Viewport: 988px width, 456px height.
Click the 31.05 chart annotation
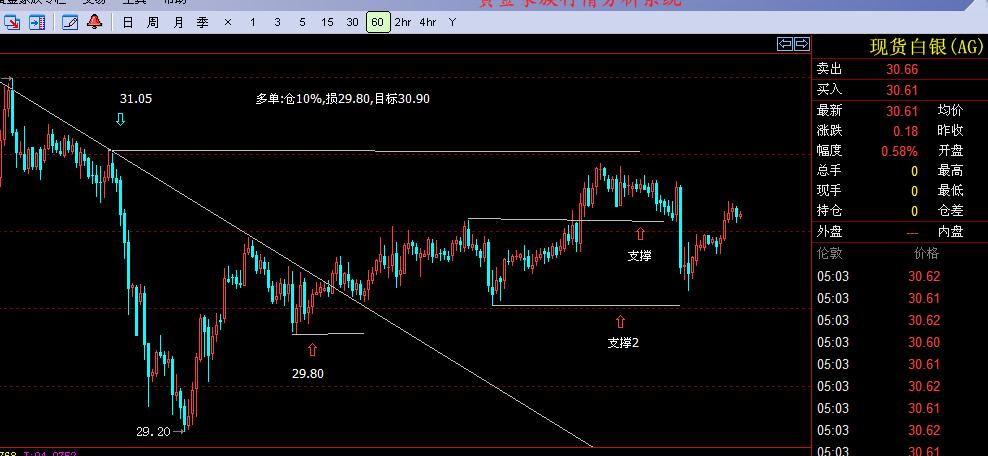coord(135,99)
